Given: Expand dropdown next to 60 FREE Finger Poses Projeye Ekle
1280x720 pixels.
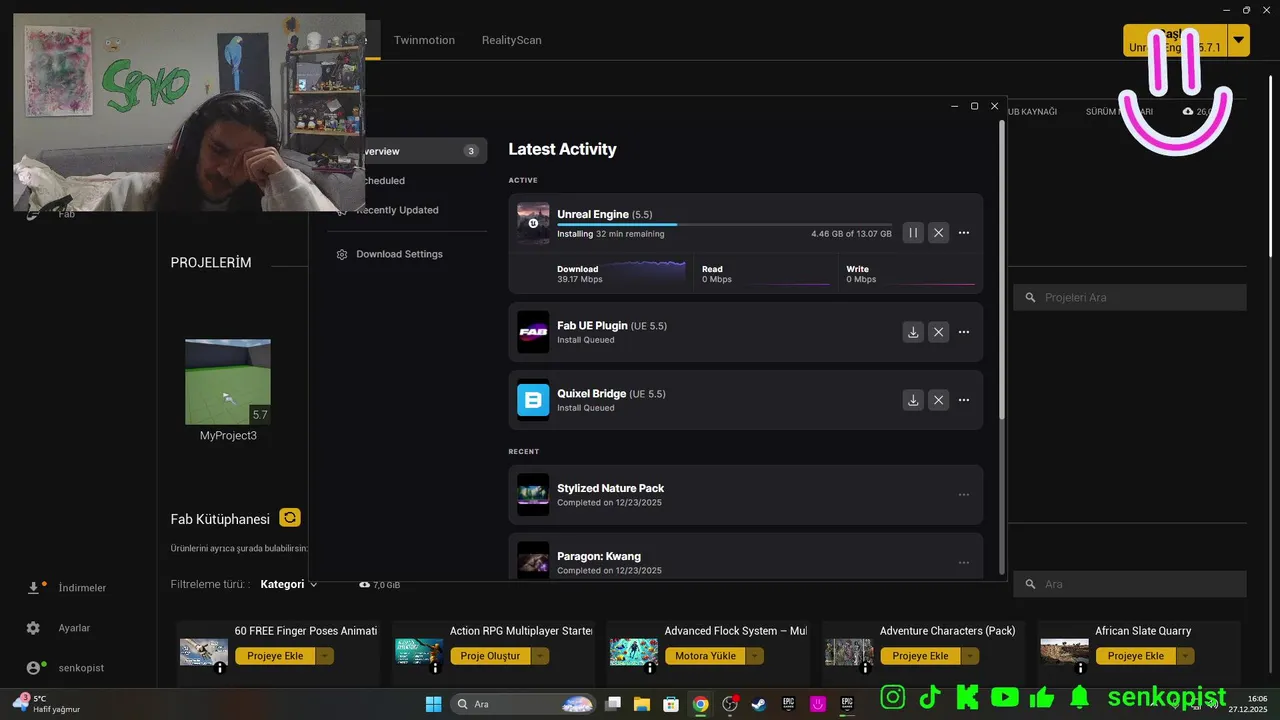Looking at the screenshot, I should (325, 656).
